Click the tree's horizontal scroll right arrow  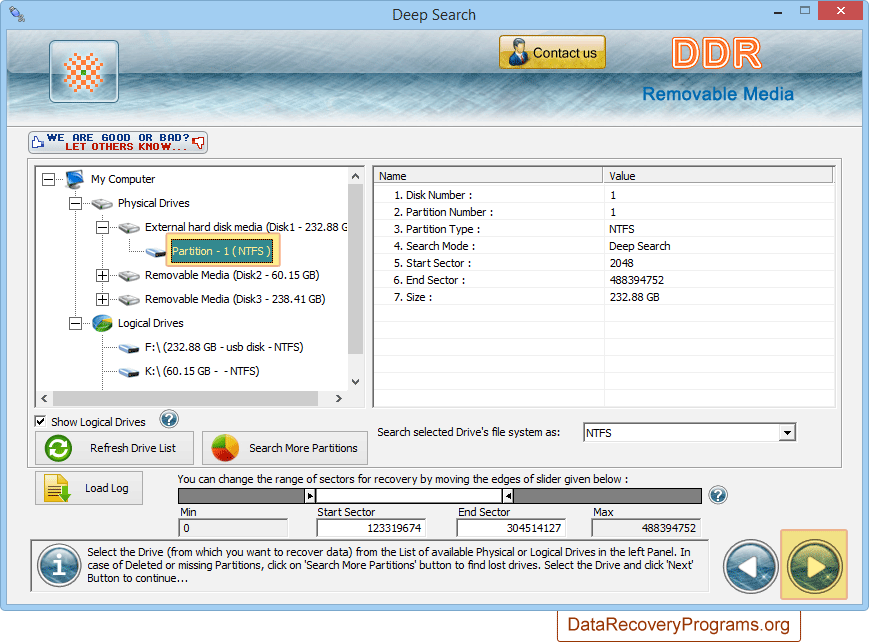[x=339, y=398]
